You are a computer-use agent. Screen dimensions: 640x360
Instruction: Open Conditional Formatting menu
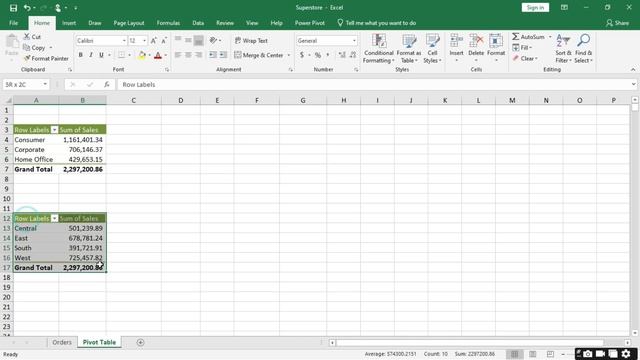click(379, 49)
